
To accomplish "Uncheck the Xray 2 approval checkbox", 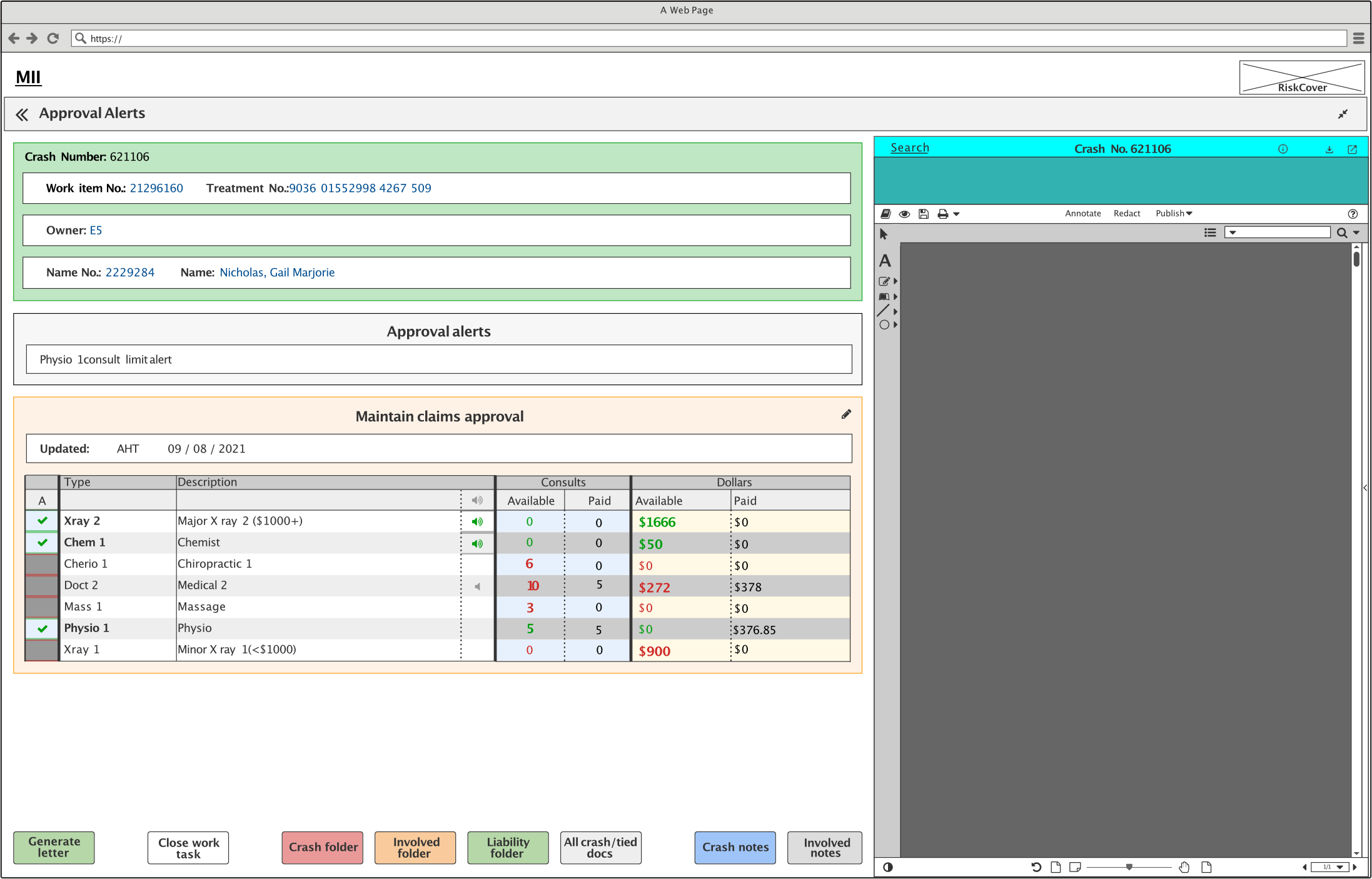I will pos(43,521).
